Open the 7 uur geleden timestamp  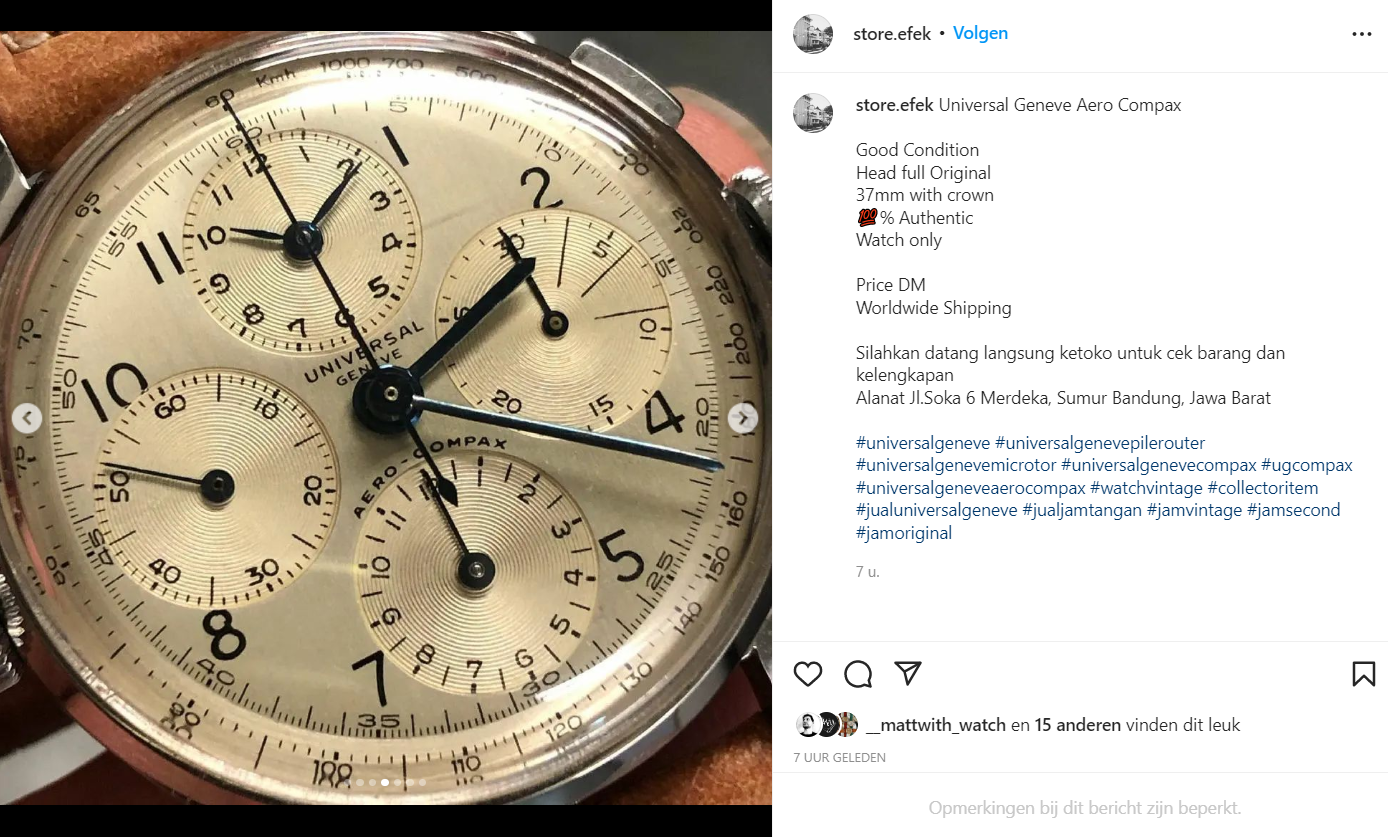[840, 758]
